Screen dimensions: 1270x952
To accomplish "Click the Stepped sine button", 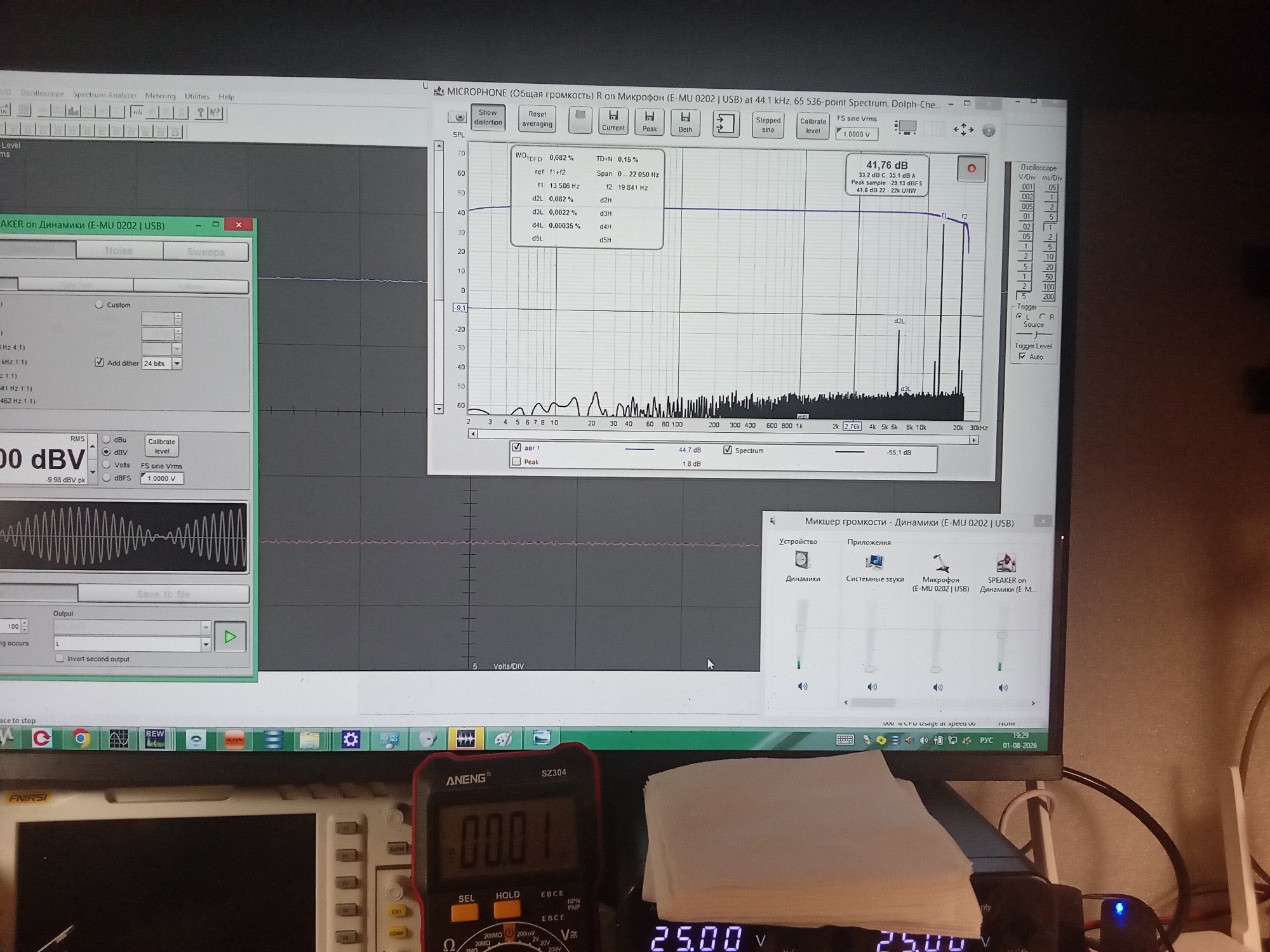I will 768,125.
